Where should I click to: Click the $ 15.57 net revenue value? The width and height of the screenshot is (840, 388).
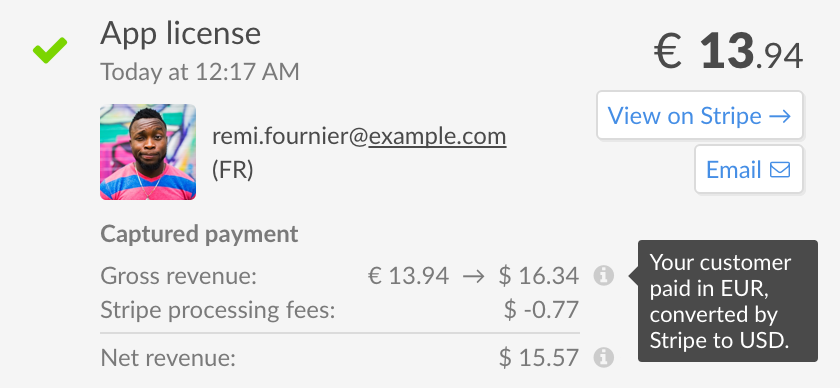coord(539,357)
